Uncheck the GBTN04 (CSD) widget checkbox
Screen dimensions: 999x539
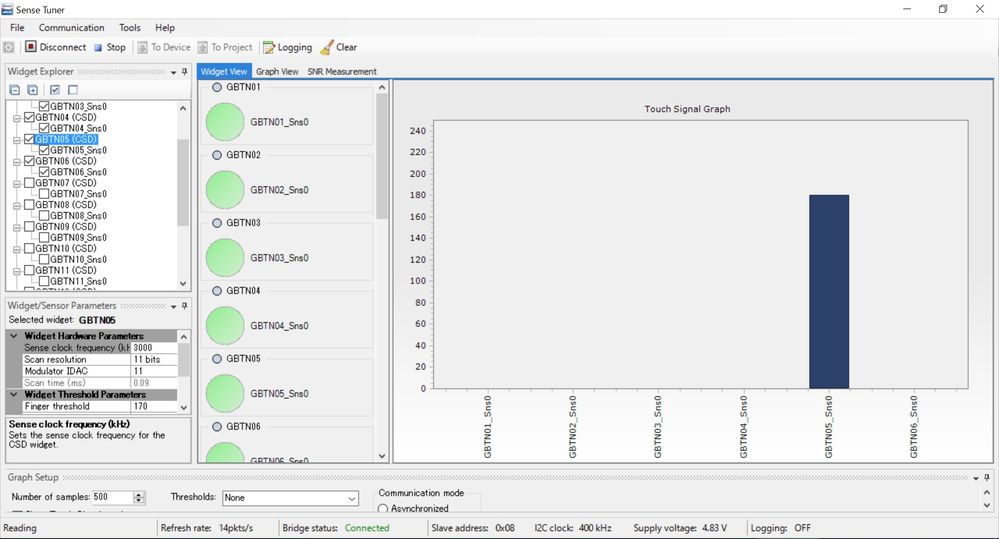(x=29, y=117)
